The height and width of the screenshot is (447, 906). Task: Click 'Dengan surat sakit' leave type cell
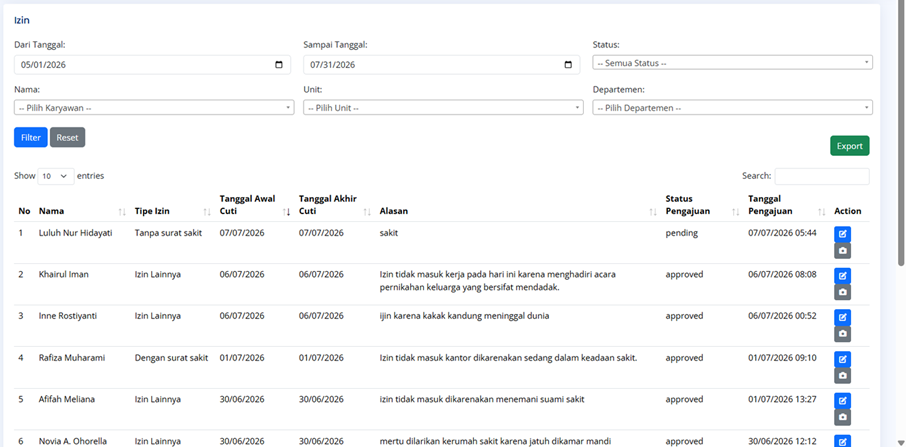[172, 357]
